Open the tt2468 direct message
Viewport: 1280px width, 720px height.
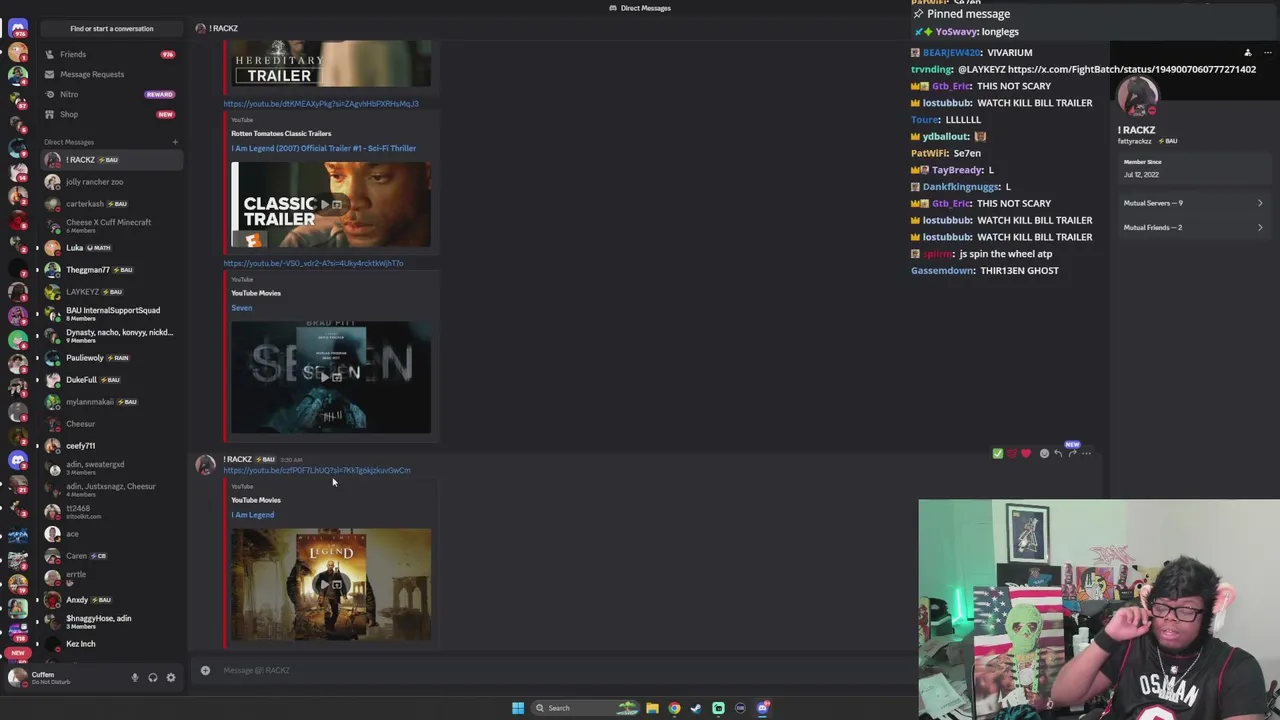[x=112, y=512]
